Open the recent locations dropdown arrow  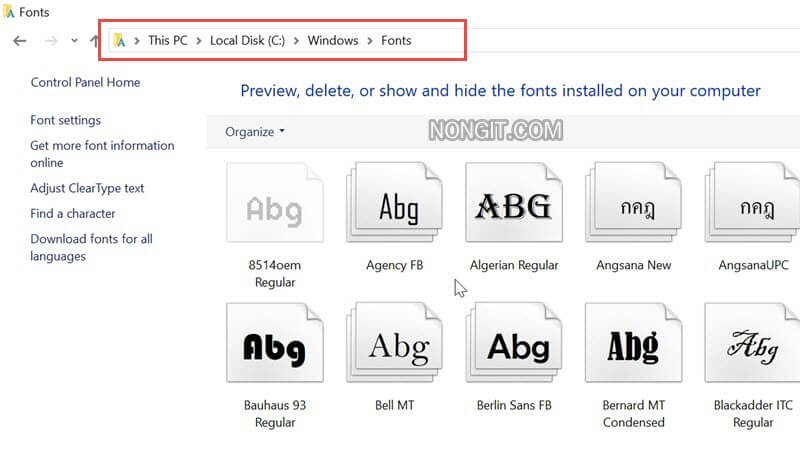(x=74, y=41)
